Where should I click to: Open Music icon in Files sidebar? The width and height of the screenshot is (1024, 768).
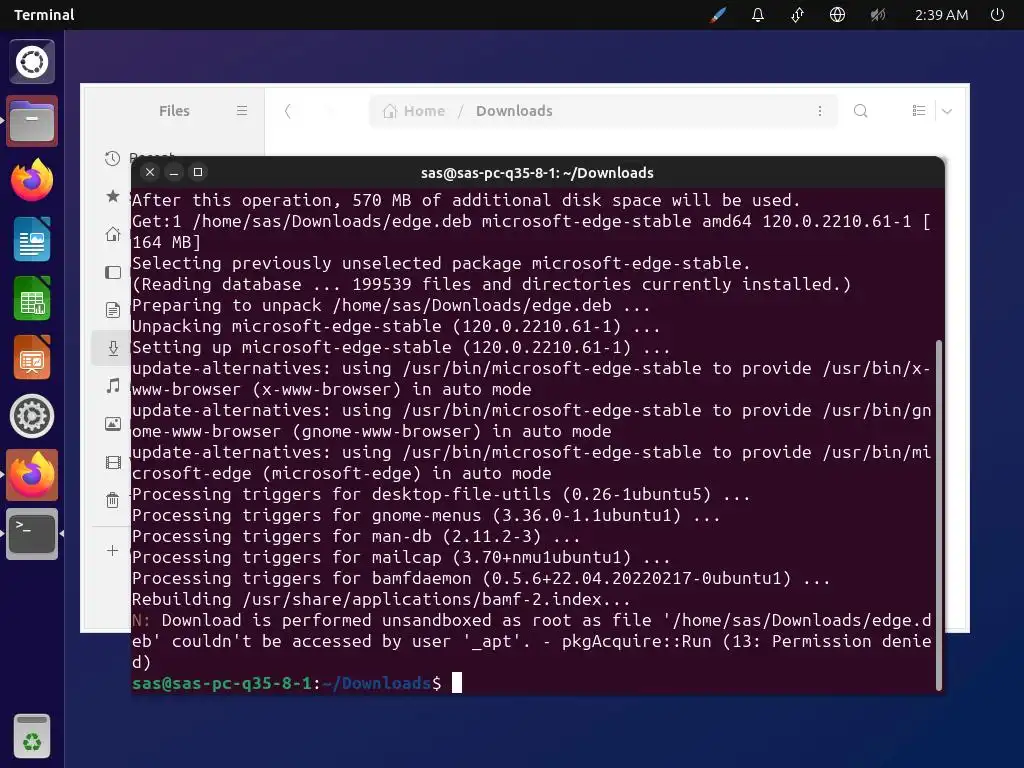tap(113, 386)
